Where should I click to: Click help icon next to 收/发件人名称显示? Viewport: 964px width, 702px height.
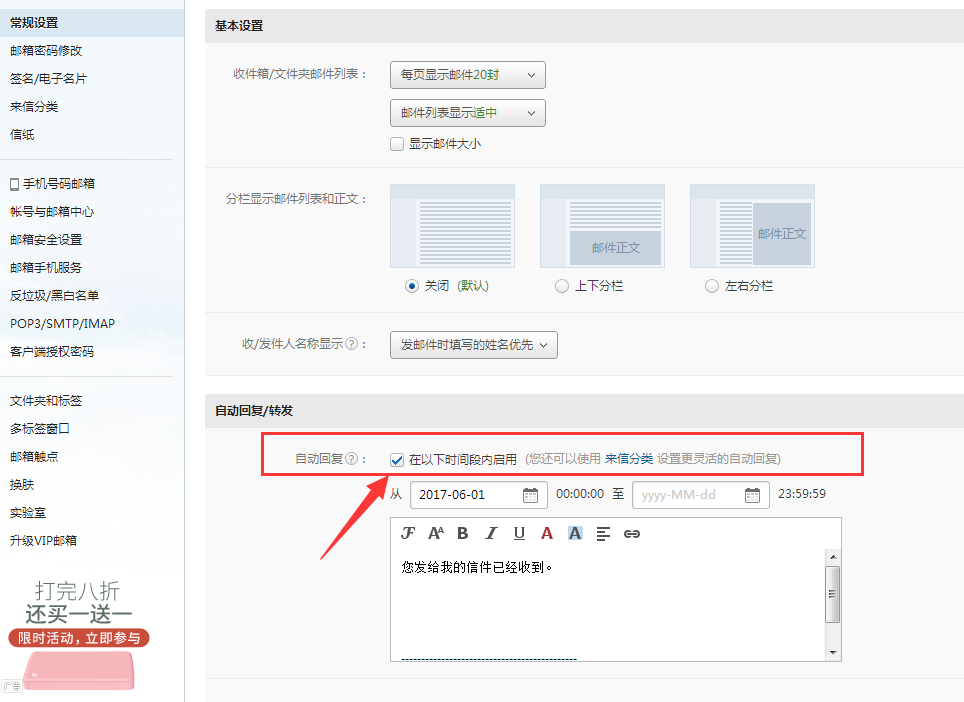point(352,344)
